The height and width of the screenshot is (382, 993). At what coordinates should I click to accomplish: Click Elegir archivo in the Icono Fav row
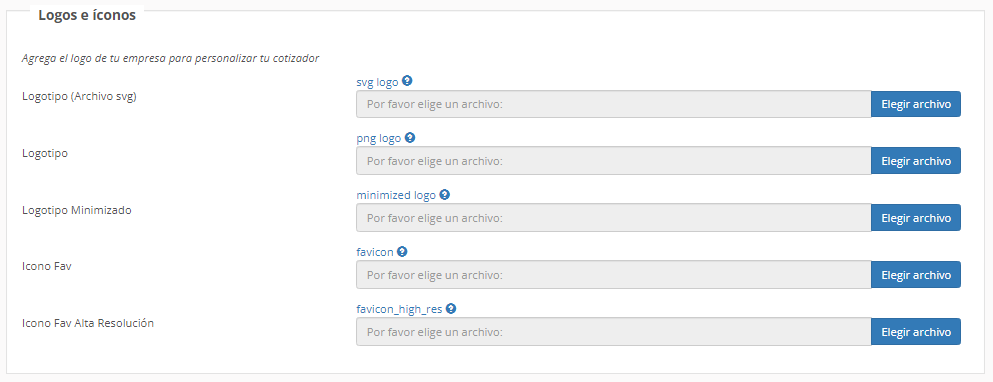pos(916,275)
